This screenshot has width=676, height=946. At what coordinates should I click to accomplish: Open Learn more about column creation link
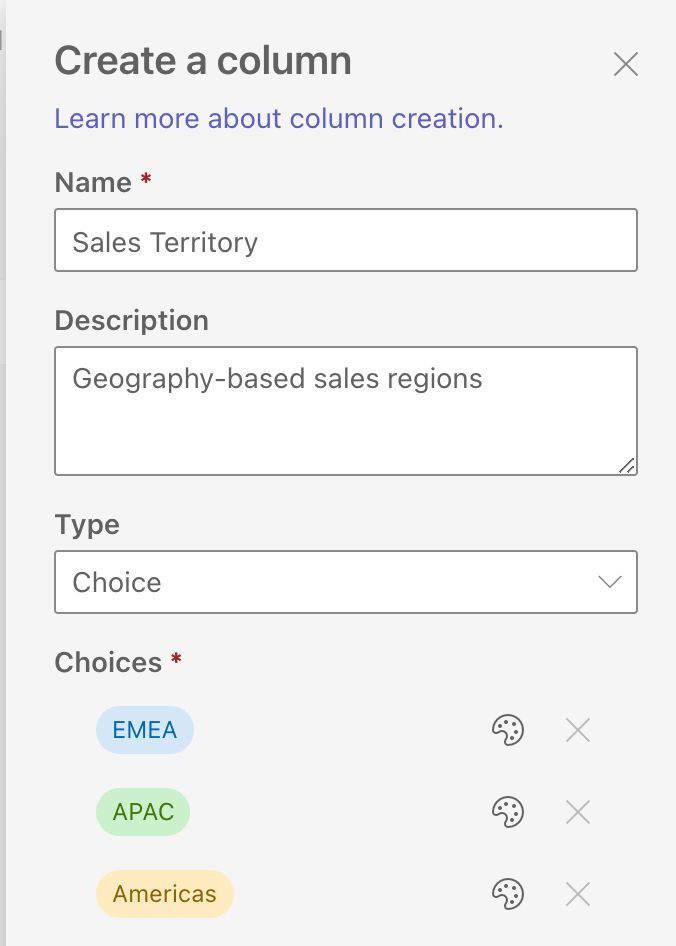[279, 119]
